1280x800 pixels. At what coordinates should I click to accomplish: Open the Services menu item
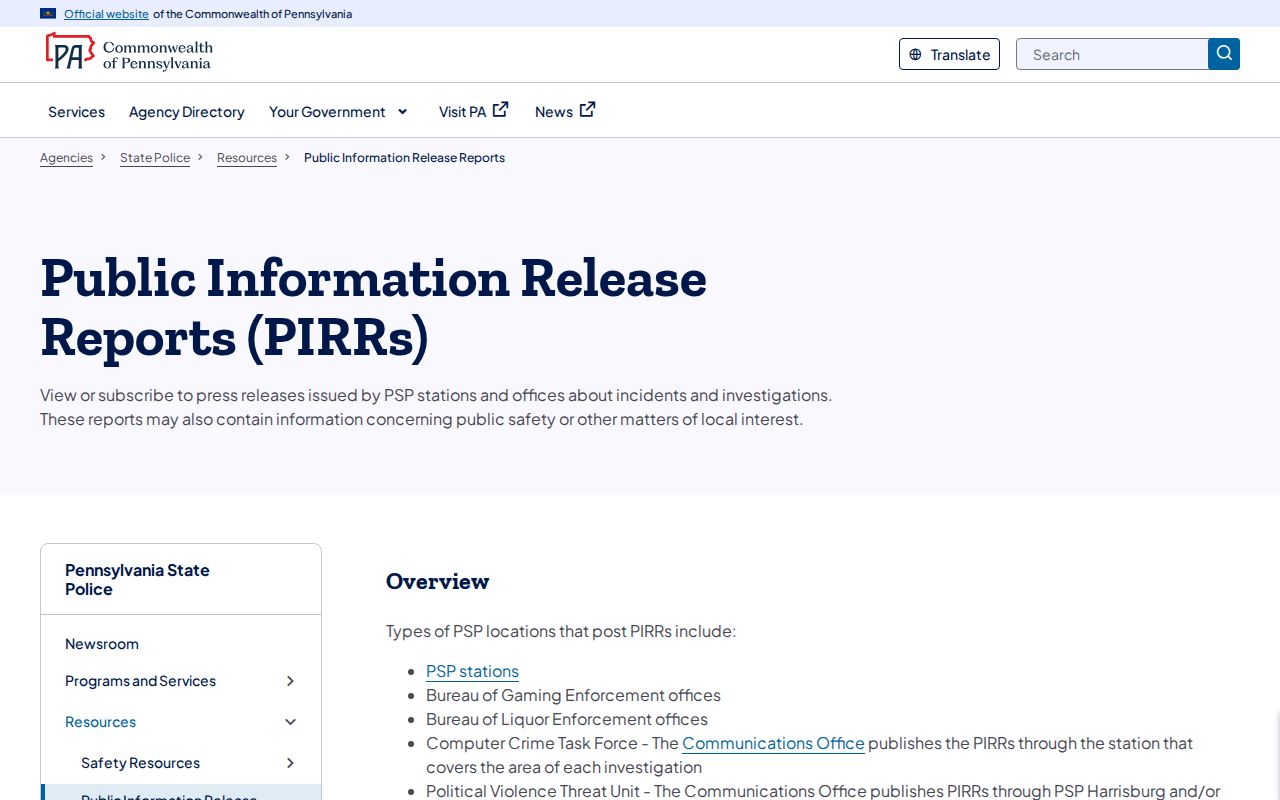pos(76,112)
